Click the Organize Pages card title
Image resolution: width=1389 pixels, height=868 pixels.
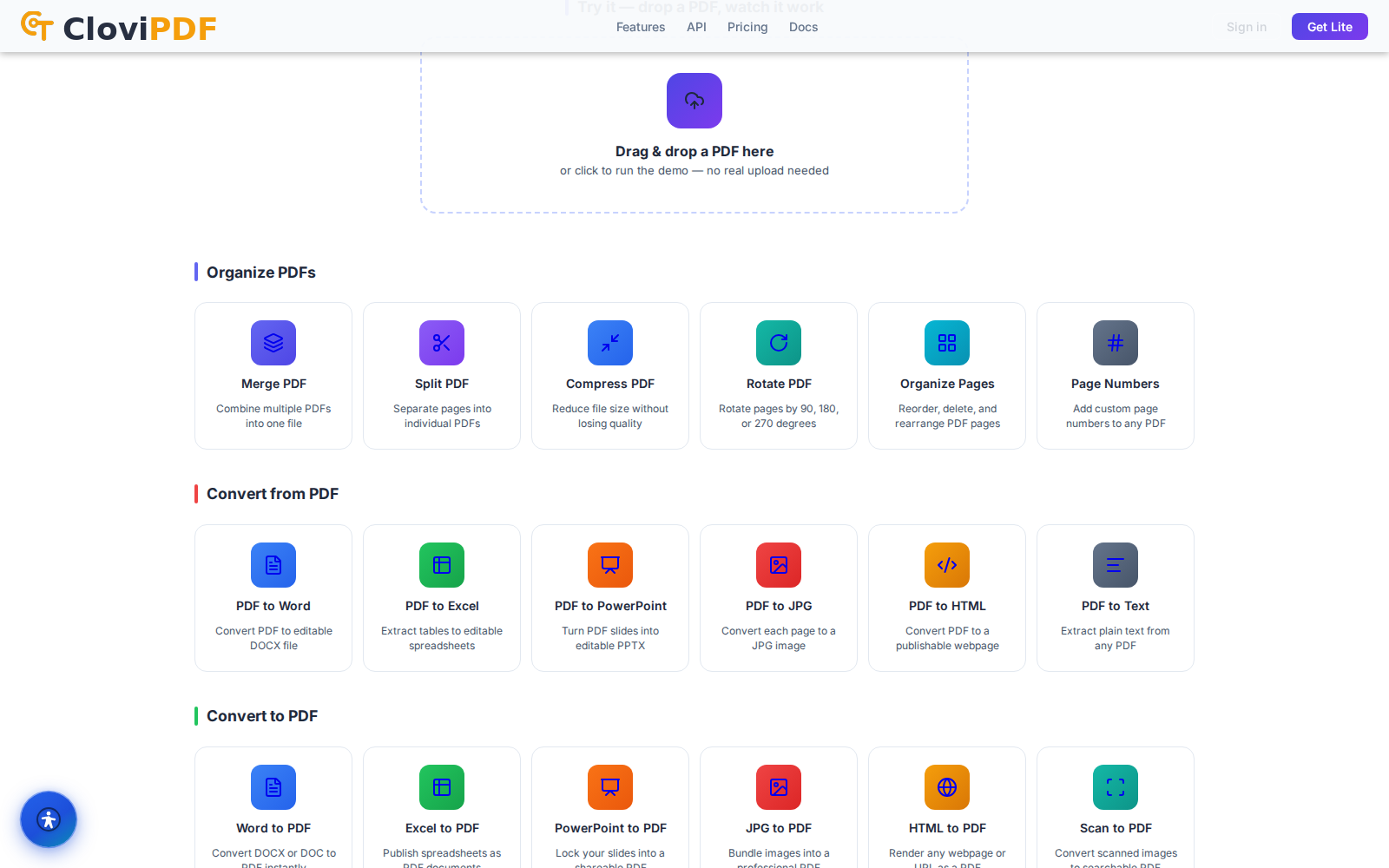click(947, 384)
